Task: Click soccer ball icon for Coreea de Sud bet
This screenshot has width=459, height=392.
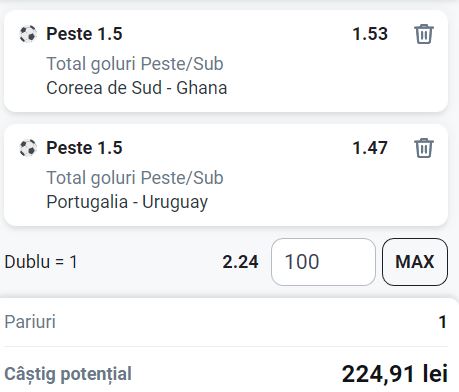Action: [x=28, y=34]
